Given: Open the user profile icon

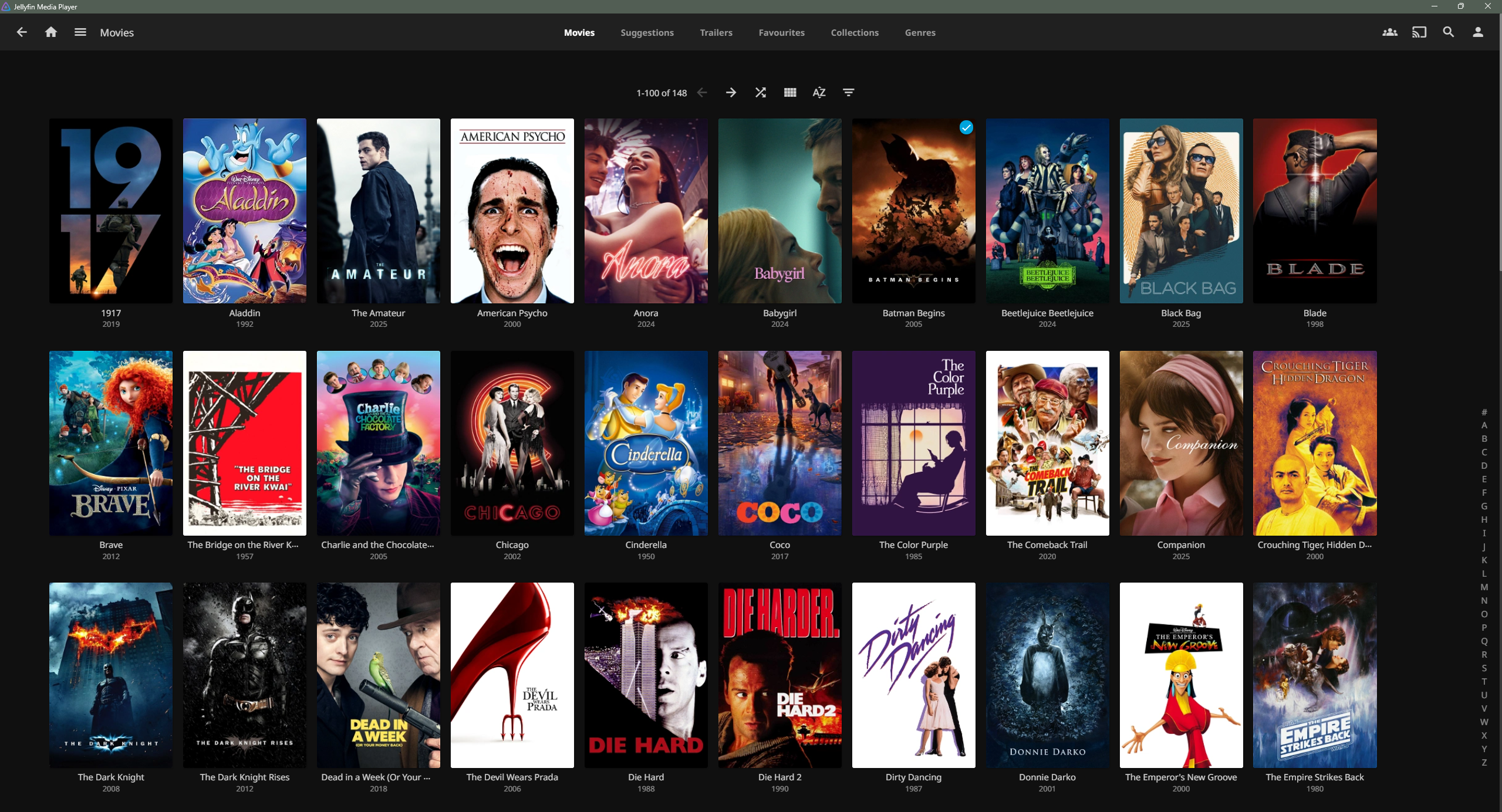Looking at the screenshot, I should [1477, 32].
